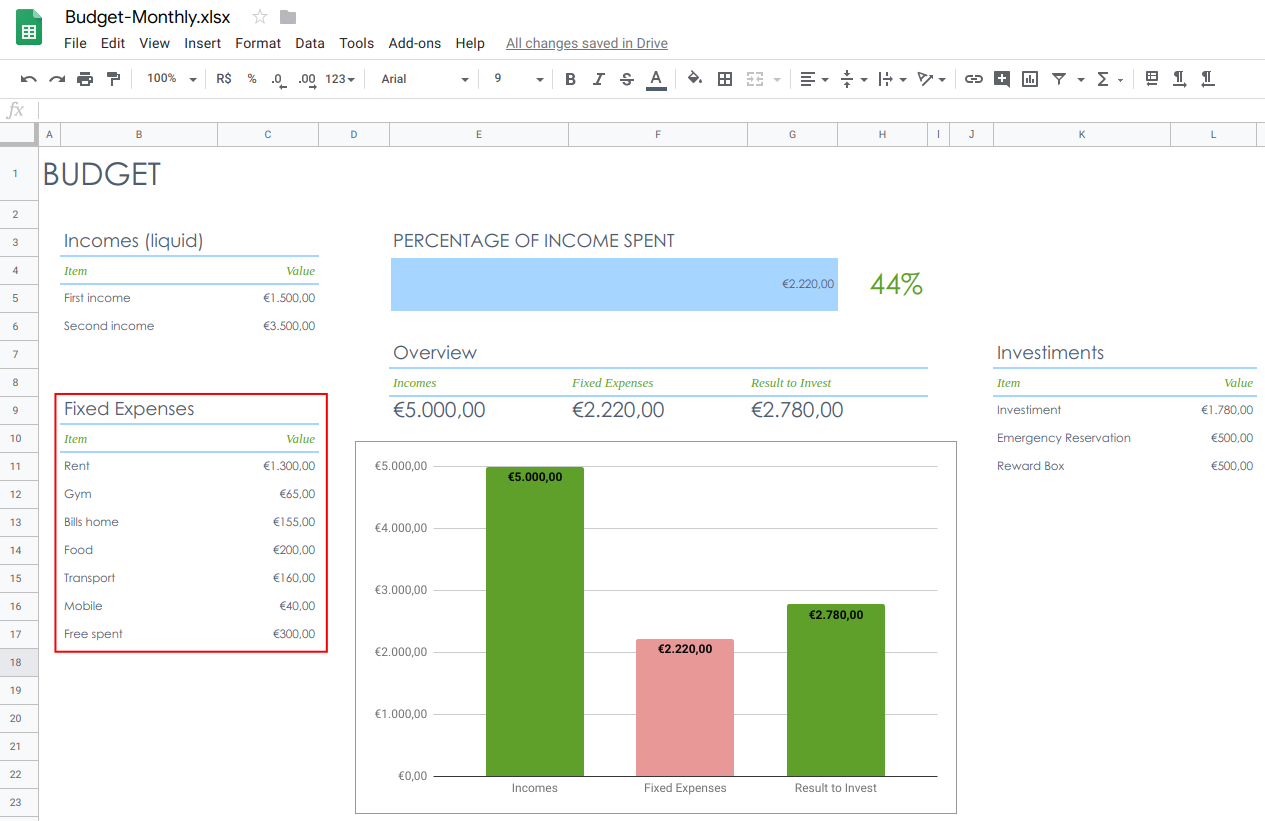Open the File menu

[75, 43]
